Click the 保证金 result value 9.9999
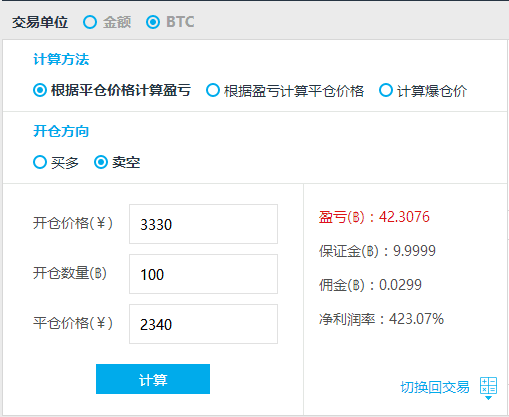509x417 pixels. click(414, 251)
